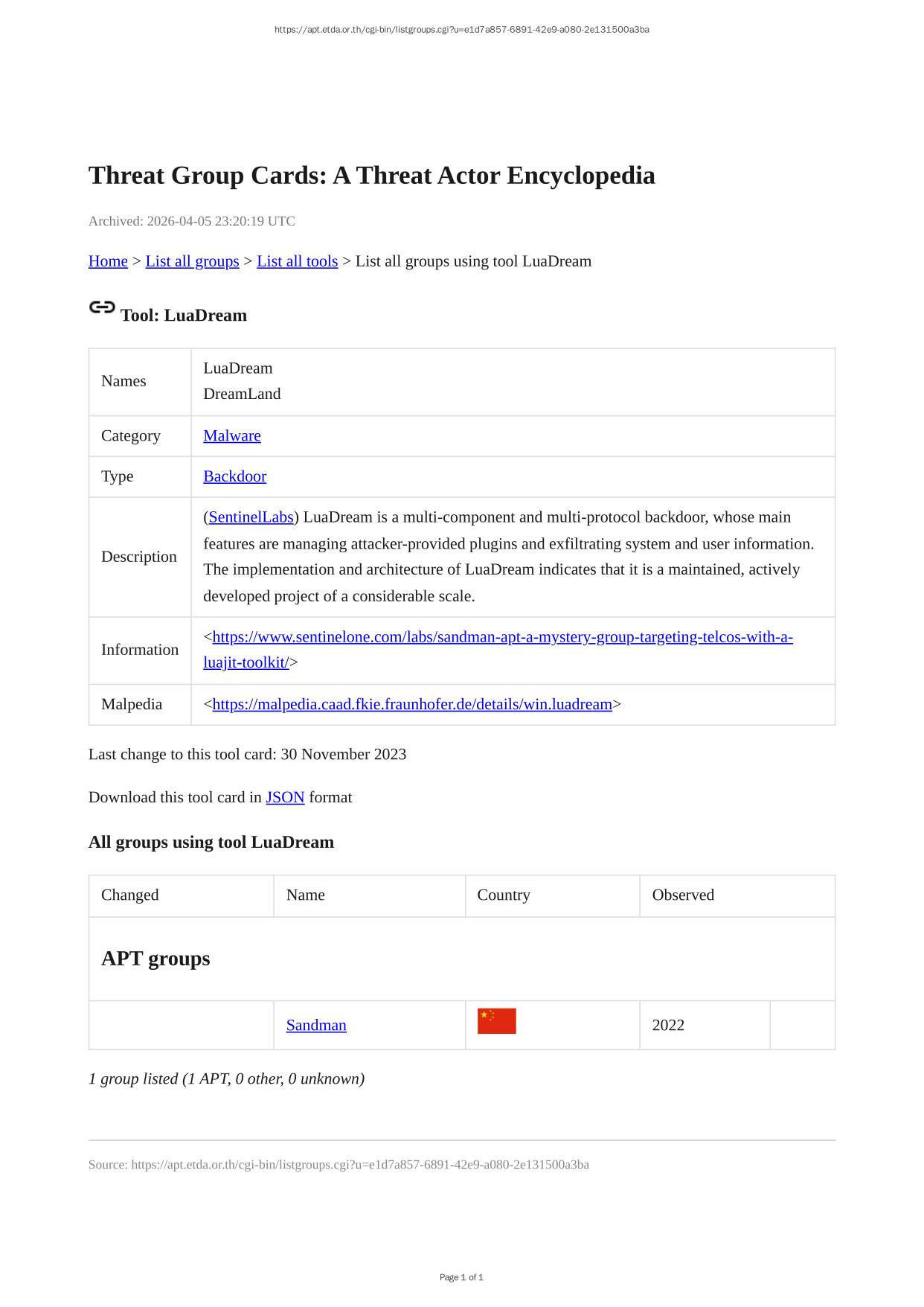Open the Backdoor type link
This screenshot has height=1307, width=924.
[x=234, y=476]
